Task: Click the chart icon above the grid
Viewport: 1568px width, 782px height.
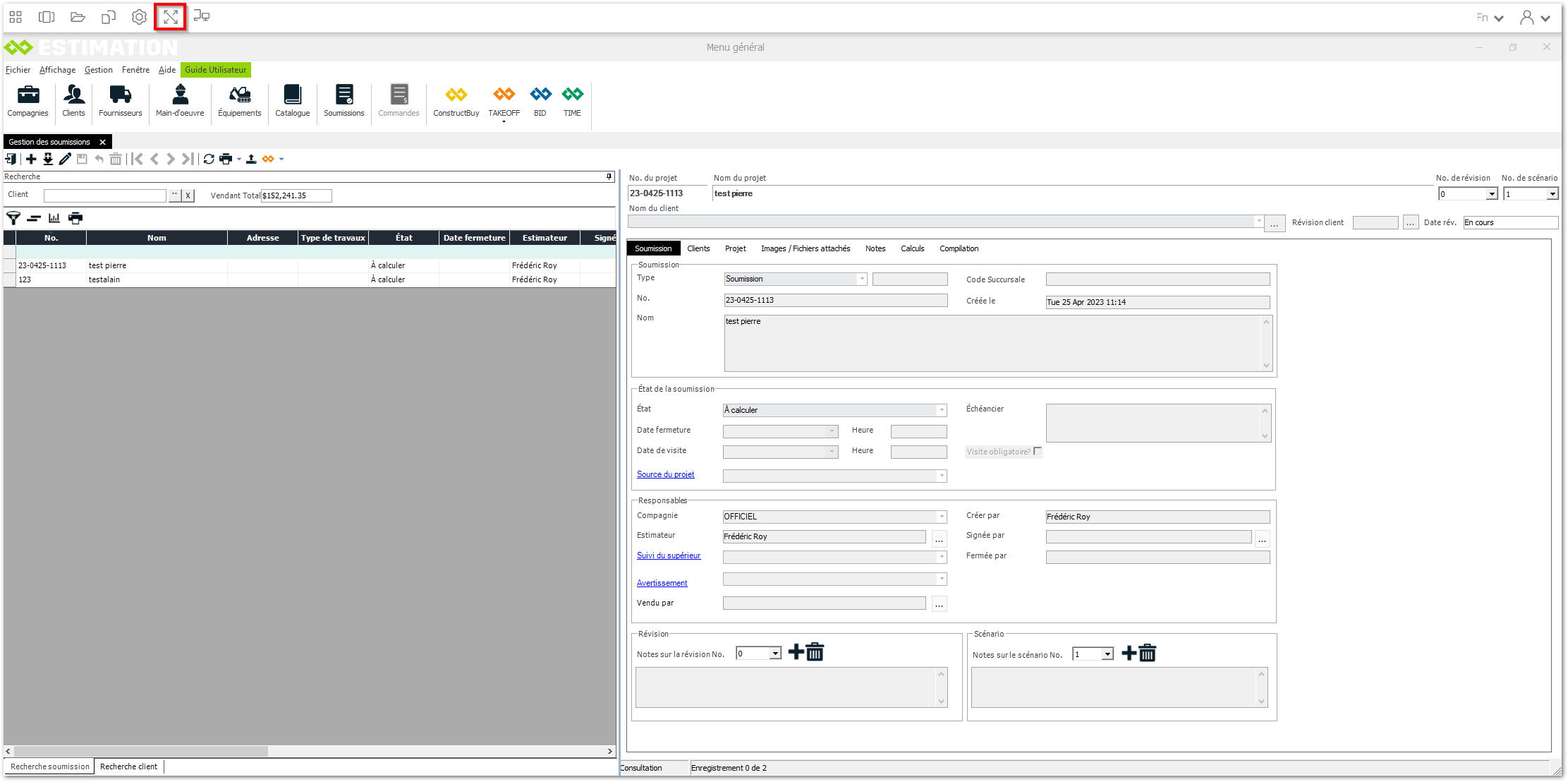Action: pos(54,218)
